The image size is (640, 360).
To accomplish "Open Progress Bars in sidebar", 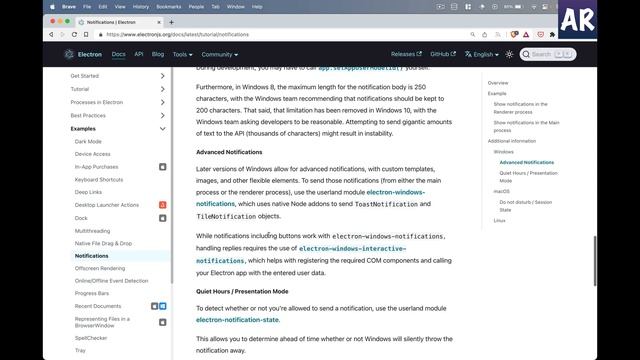I will [92, 293].
